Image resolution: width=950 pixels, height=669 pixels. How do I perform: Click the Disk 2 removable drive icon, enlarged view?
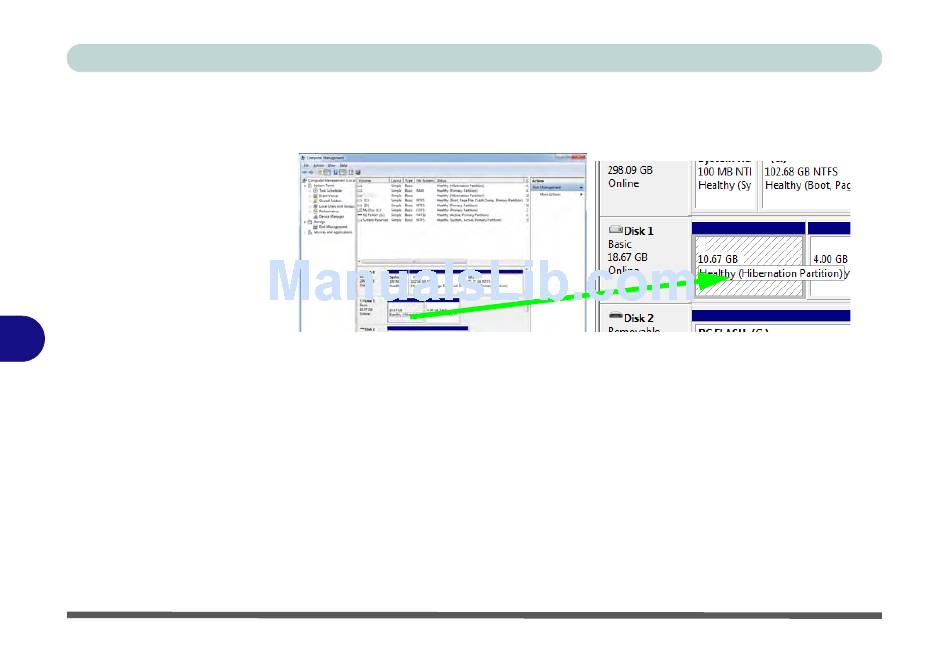616,318
